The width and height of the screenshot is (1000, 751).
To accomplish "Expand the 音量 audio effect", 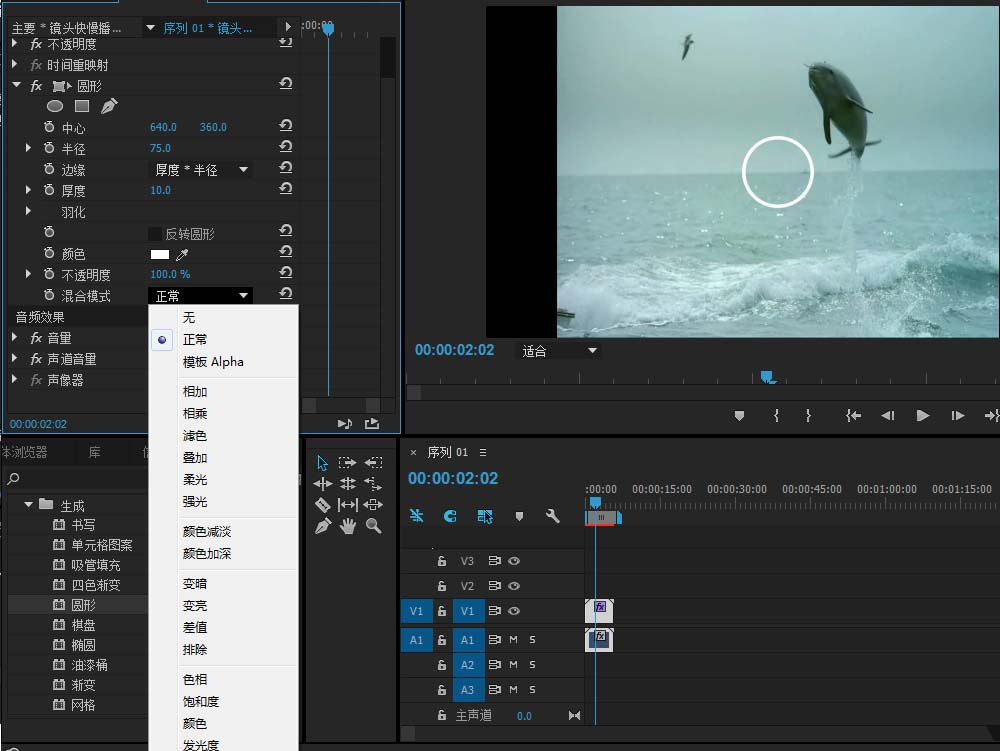I will [15, 337].
